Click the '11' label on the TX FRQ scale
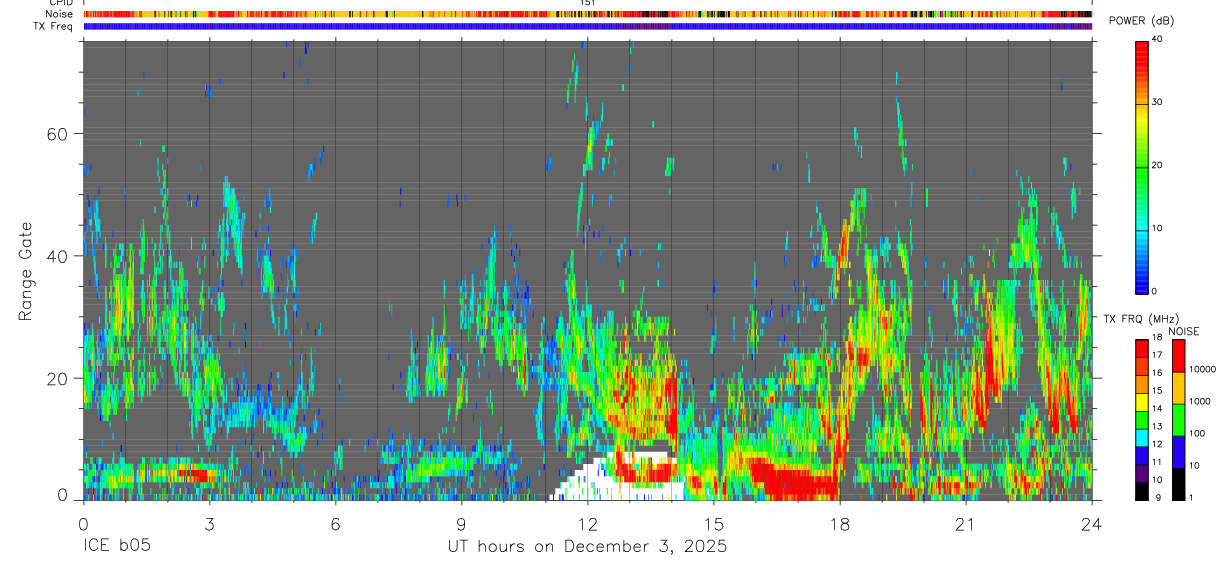 1158,462
